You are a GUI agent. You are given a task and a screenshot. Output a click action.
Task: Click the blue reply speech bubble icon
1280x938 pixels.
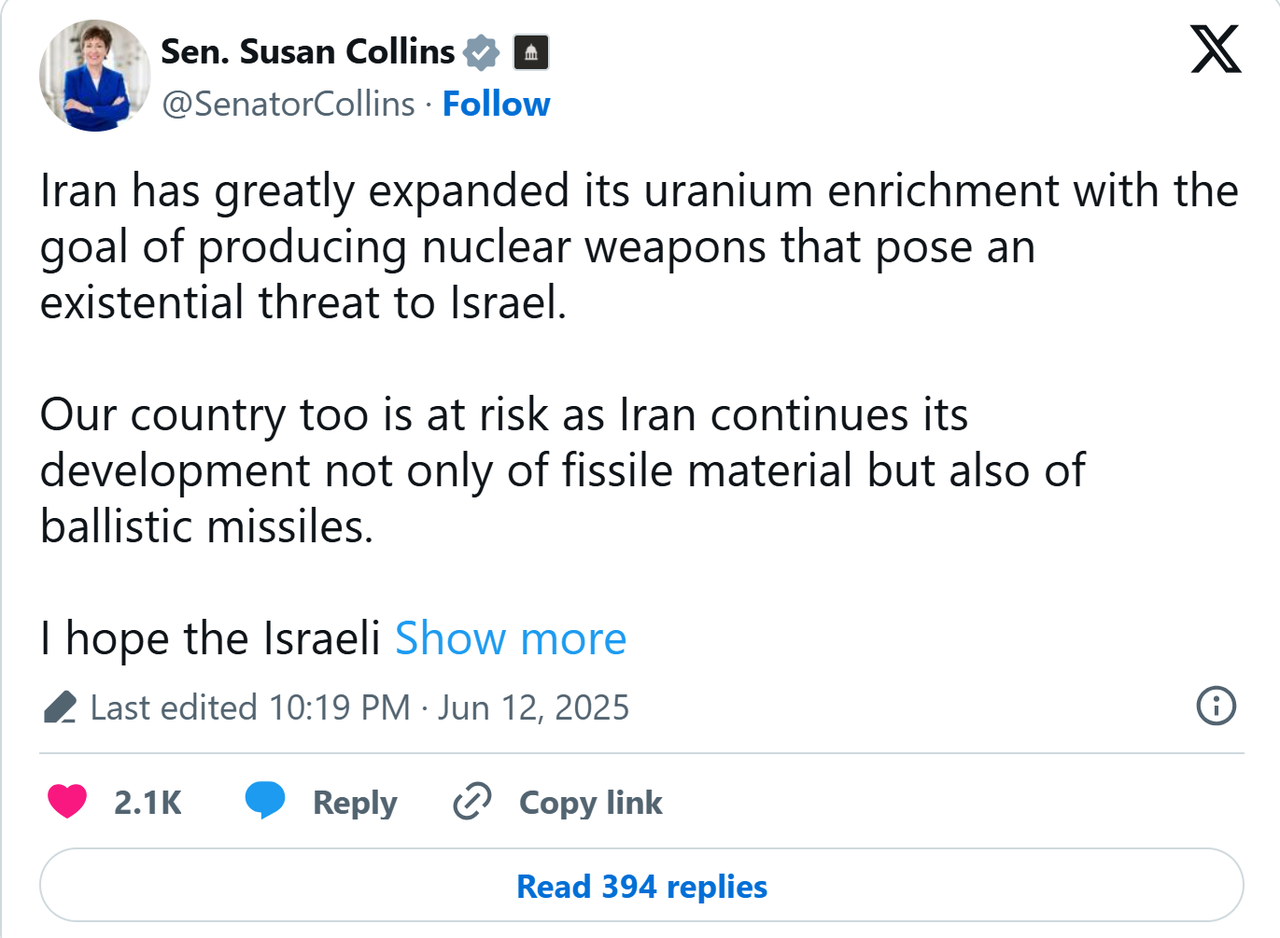265,802
